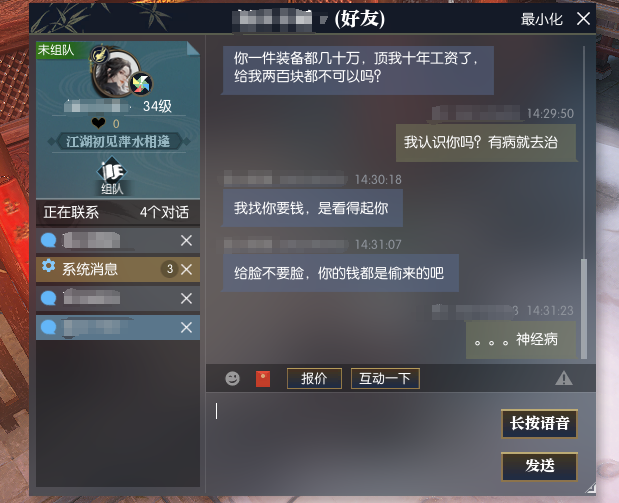Open the emoji smiley picker

(x=232, y=379)
